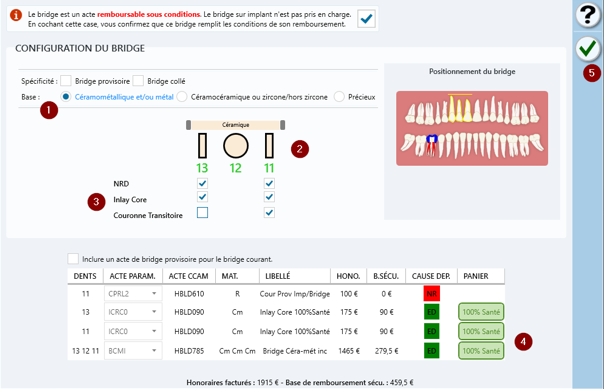Click the red NR cause indicator
The width and height of the screenshot is (606, 389).
click(x=432, y=294)
